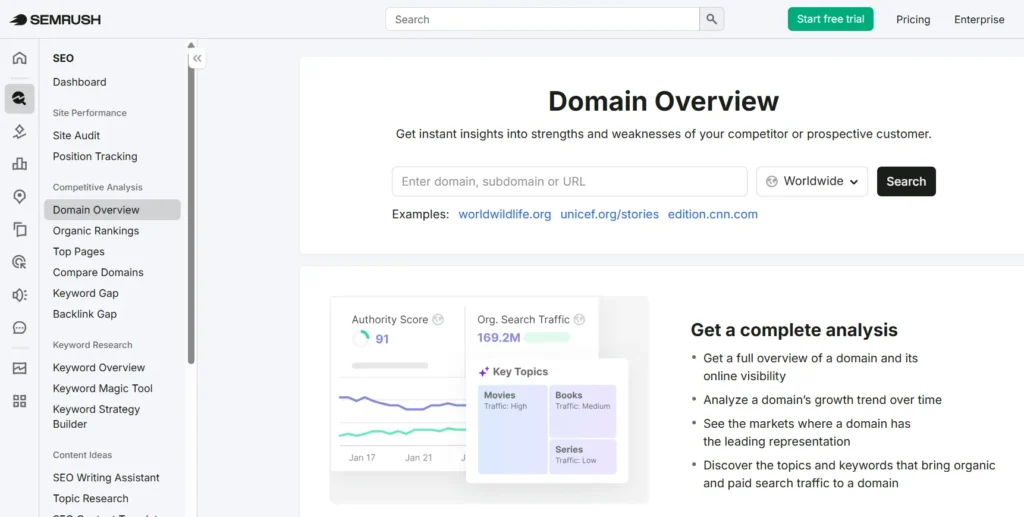Open the Pricing link
Image resolution: width=1024 pixels, height=517 pixels.
click(x=913, y=20)
